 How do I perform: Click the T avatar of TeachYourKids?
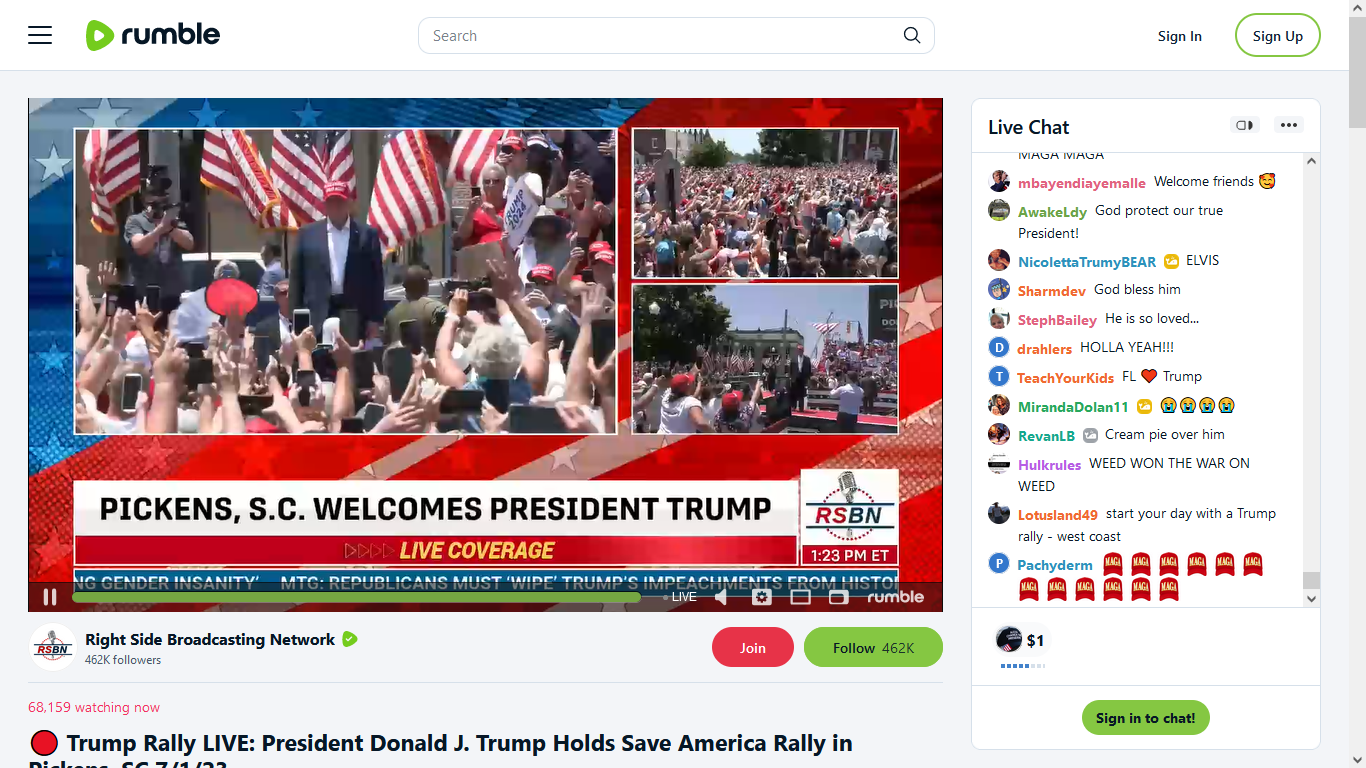coord(999,376)
